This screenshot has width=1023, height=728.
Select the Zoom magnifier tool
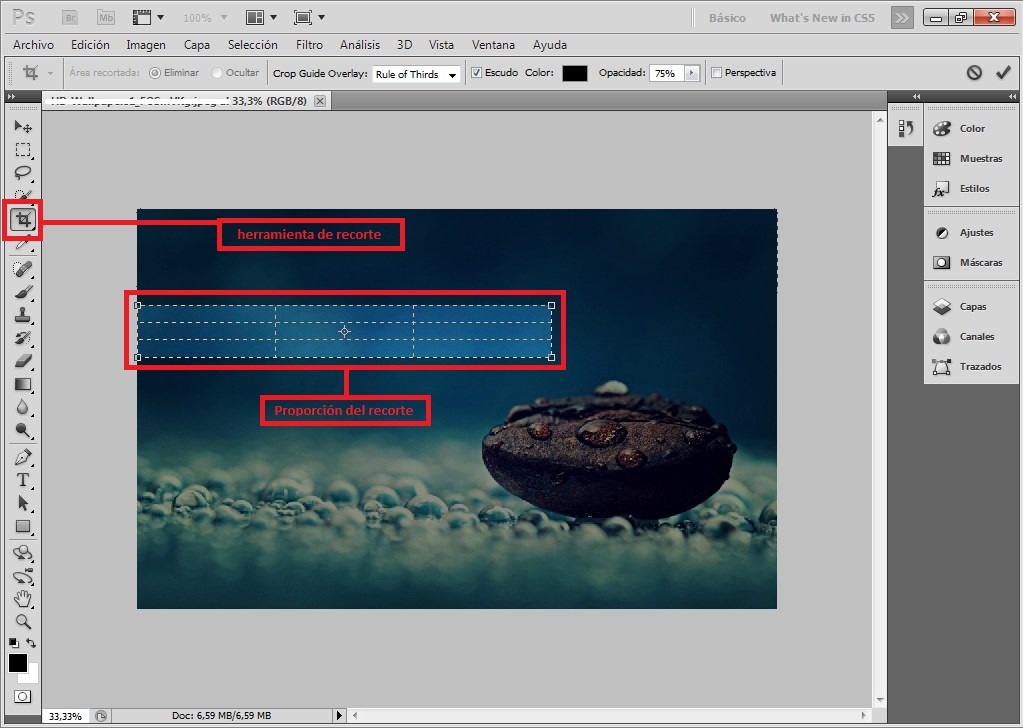(23, 621)
